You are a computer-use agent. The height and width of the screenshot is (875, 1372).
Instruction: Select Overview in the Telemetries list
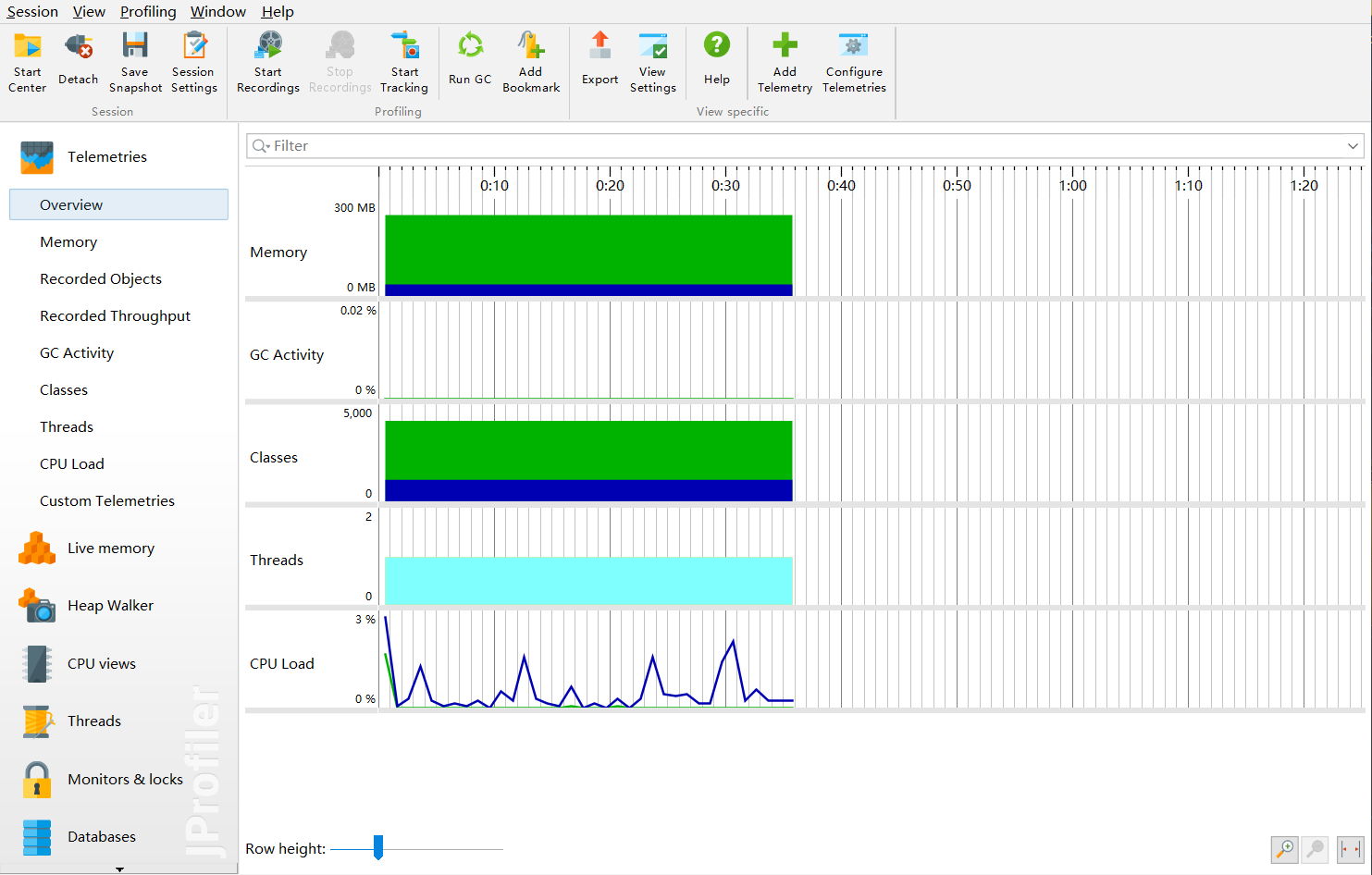coord(118,204)
